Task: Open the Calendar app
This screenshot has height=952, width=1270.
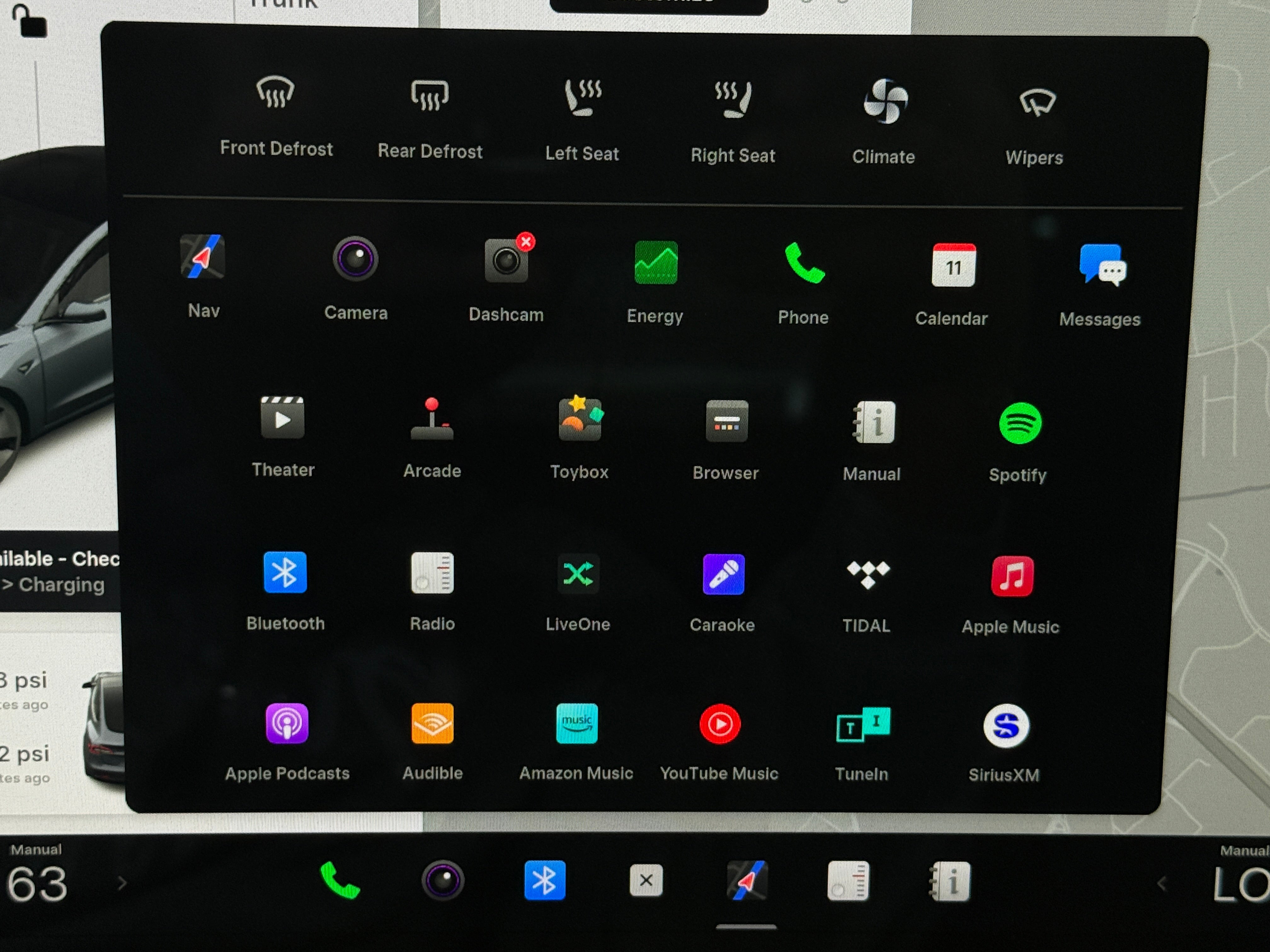Action: tap(953, 265)
